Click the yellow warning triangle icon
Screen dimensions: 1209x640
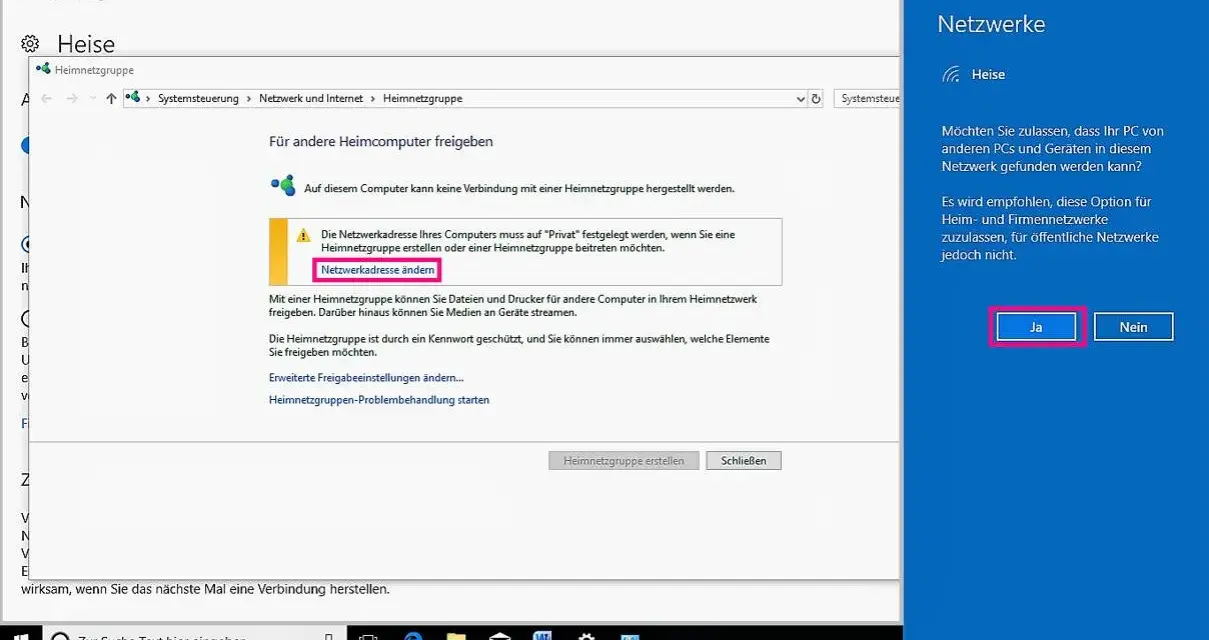(x=304, y=235)
